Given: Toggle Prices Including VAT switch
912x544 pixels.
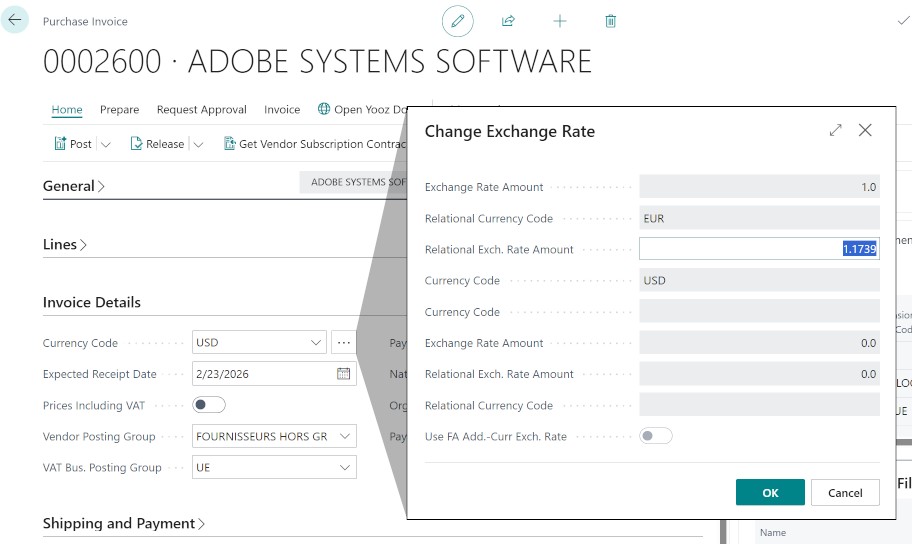Looking at the screenshot, I should (x=209, y=405).
